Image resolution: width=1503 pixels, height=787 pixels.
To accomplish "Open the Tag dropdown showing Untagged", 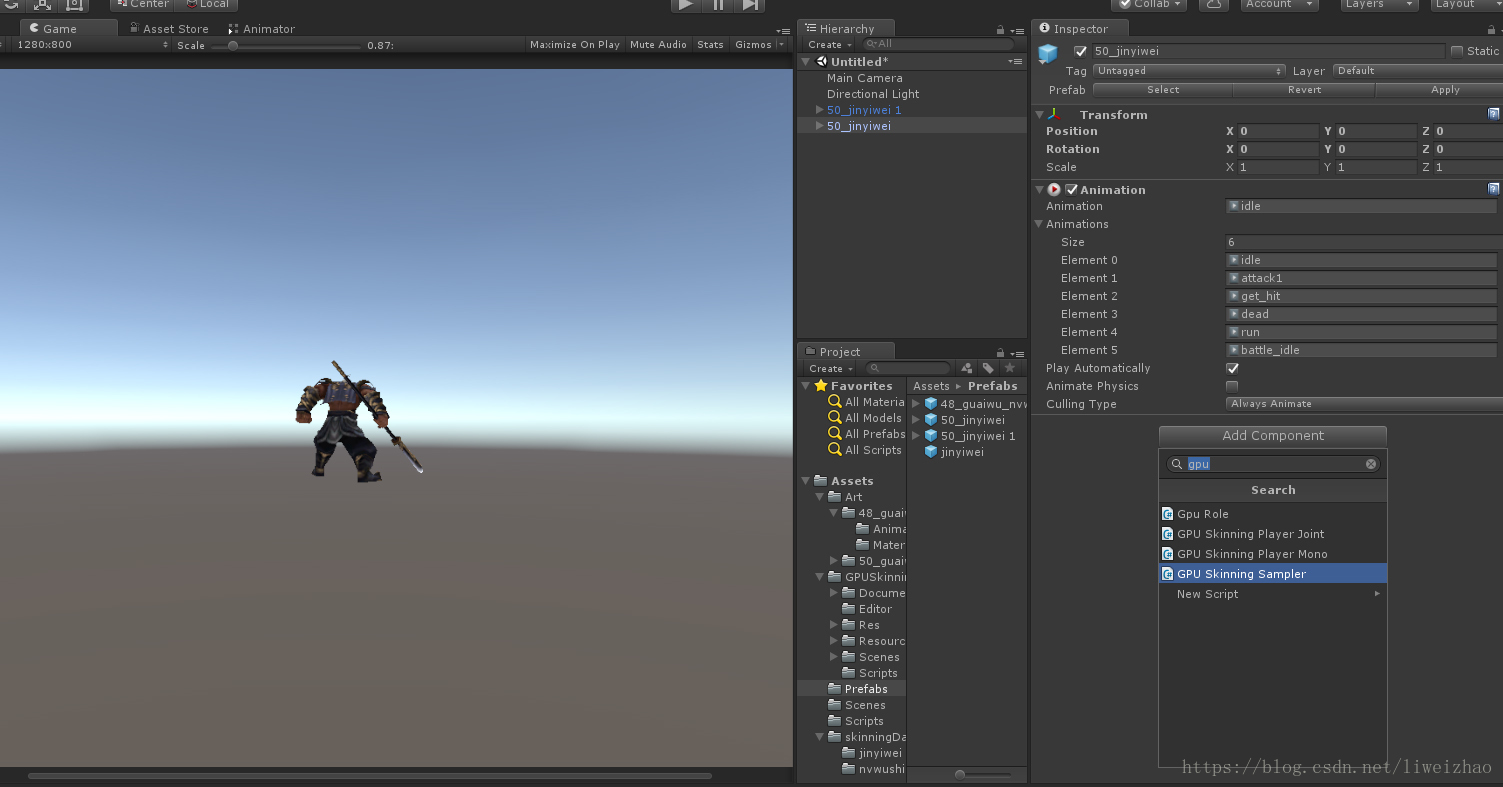I will click(x=1189, y=71).
